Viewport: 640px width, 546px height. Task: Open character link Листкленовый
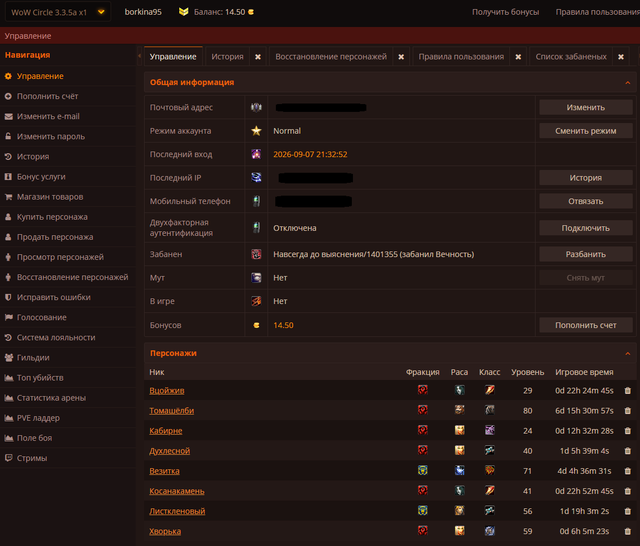pos(177,511)
